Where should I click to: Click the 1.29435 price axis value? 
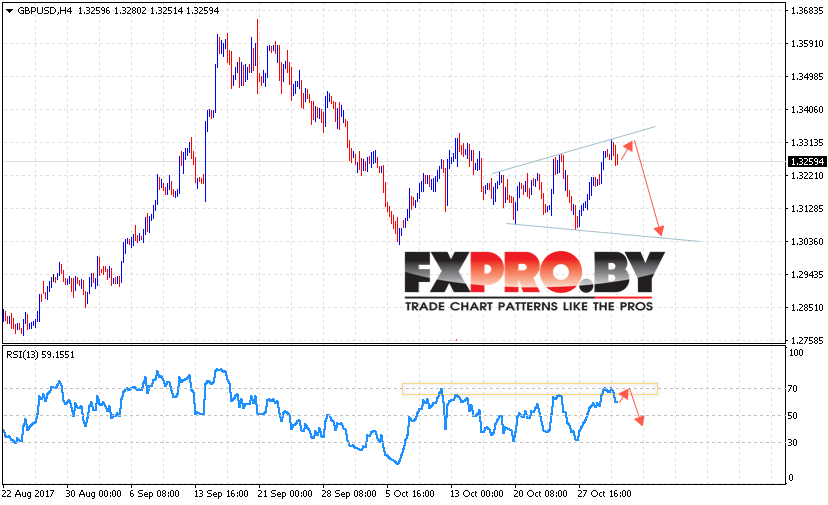coord(807,275)
